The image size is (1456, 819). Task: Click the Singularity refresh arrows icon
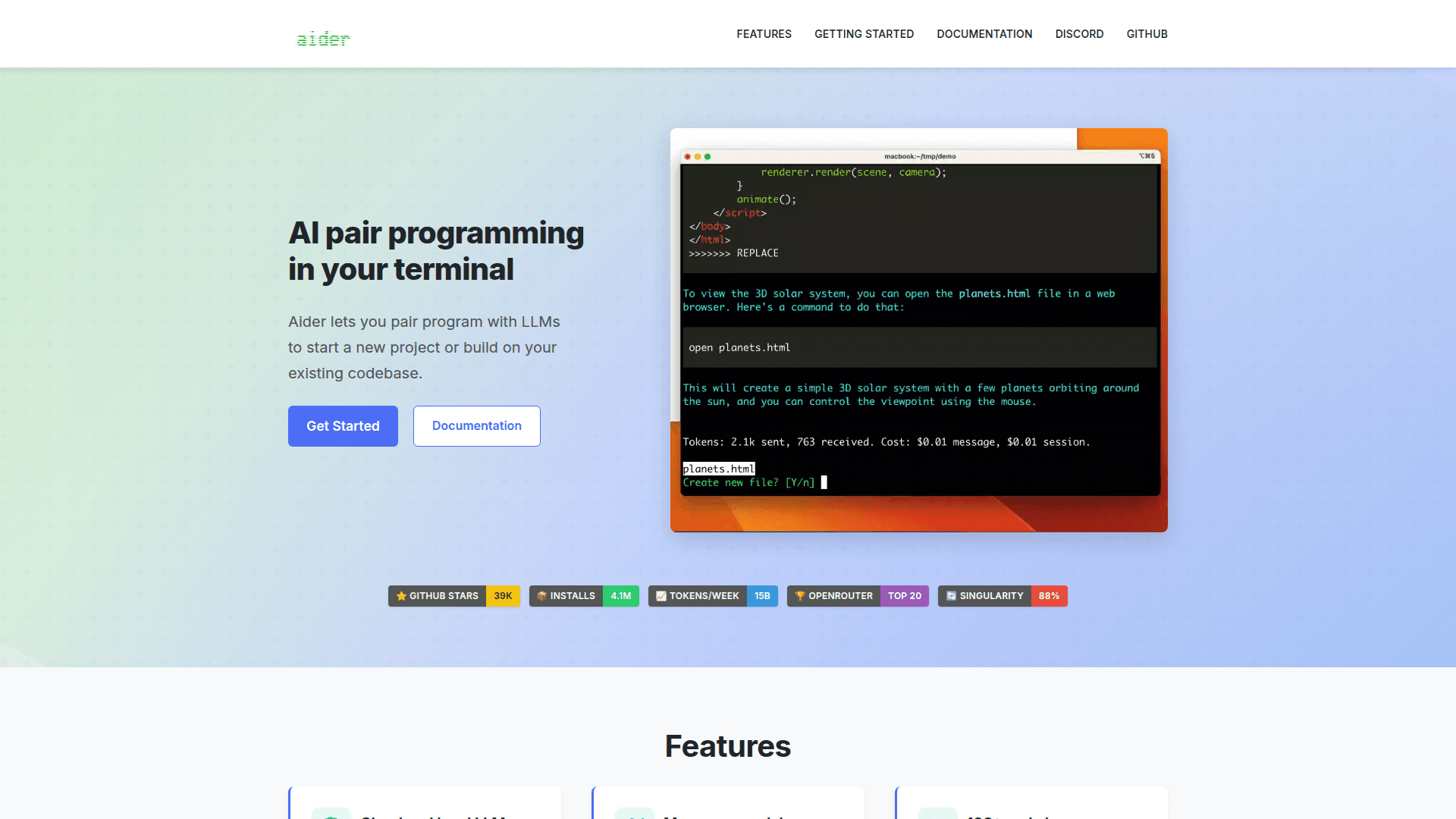pos(951,596)
